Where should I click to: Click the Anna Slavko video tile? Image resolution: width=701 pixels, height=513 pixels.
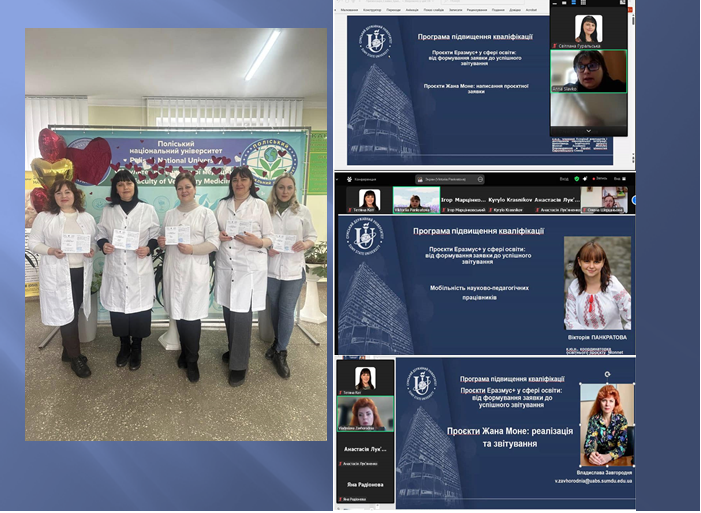click(589, 72)
